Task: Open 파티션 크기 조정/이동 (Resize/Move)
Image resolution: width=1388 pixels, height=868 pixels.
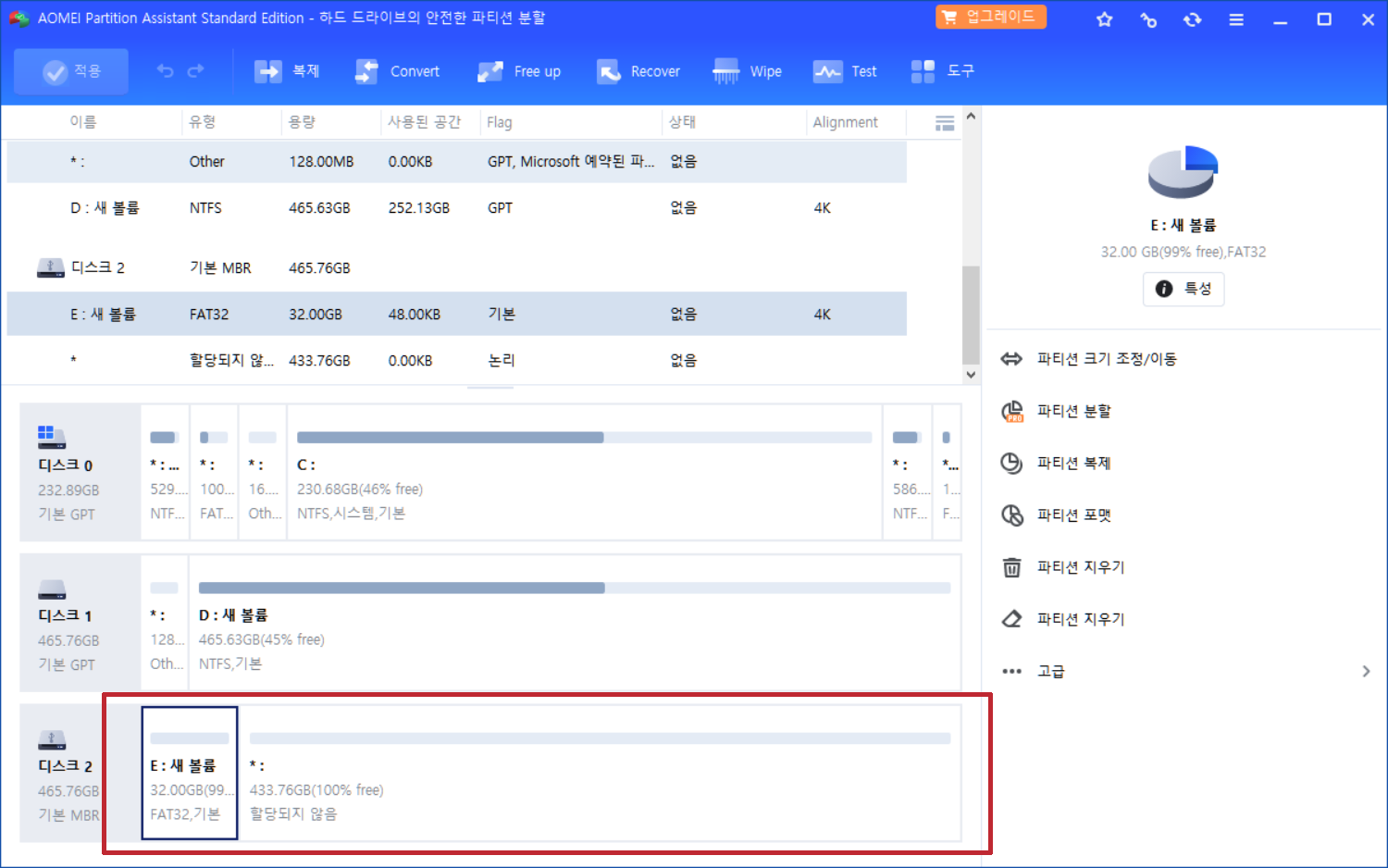Action: click(x=1107, y=358)
